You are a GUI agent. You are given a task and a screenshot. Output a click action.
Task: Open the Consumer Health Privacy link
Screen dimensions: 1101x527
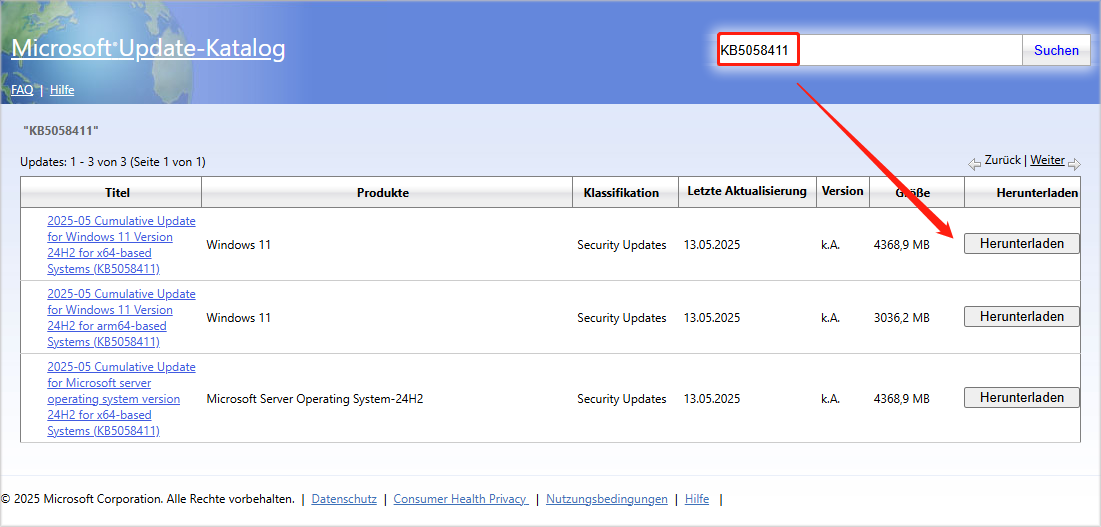click(x=461, y=499)
